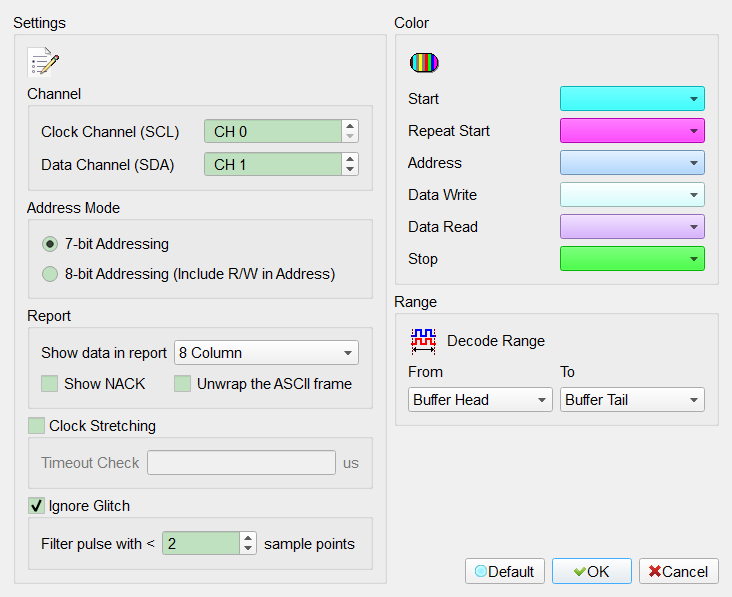Click the Clock Channel (SCL) label
This screenshot has width=732, height=597.
click(x=110, y=132)
